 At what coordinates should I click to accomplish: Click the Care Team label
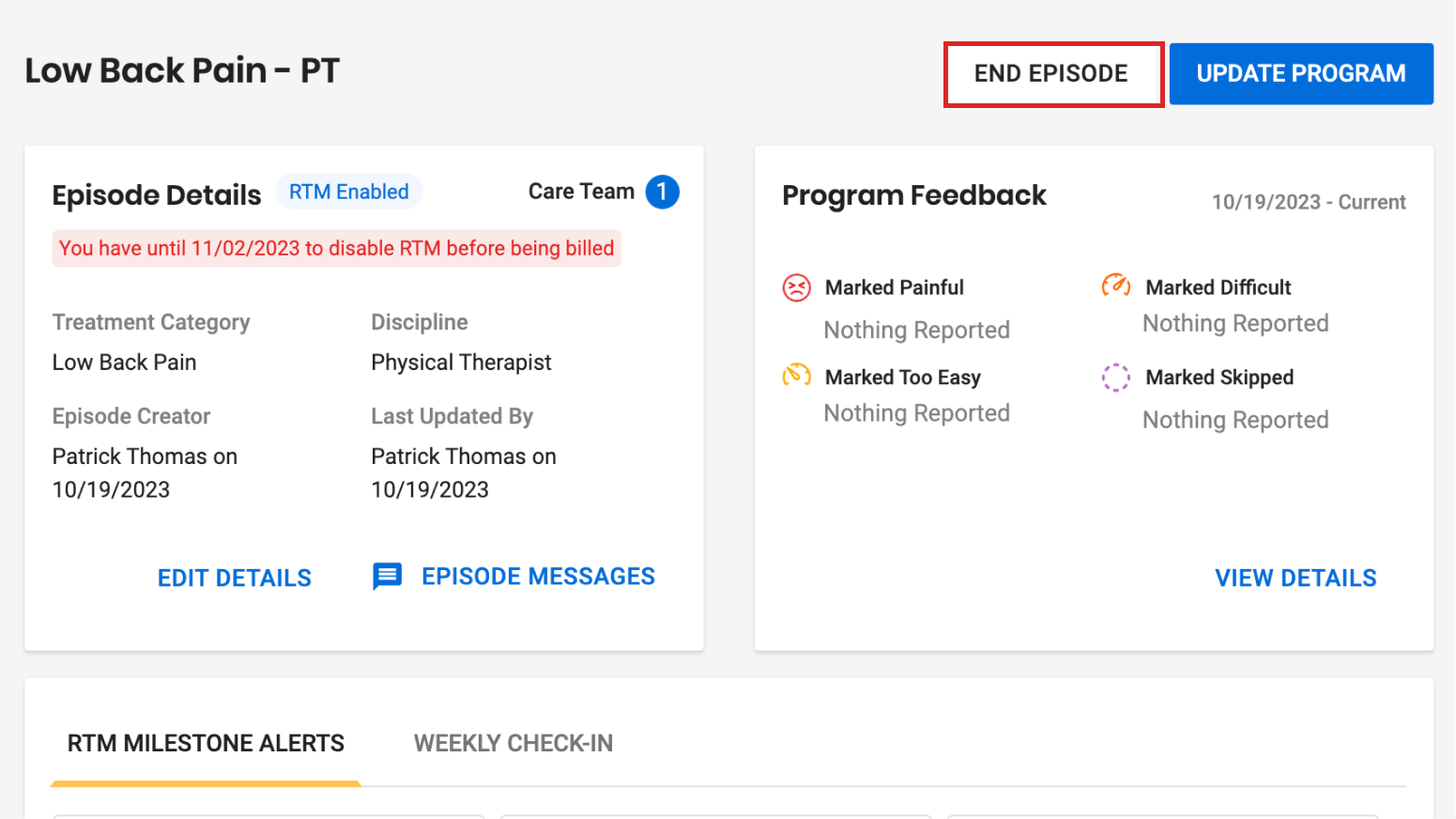581,192
